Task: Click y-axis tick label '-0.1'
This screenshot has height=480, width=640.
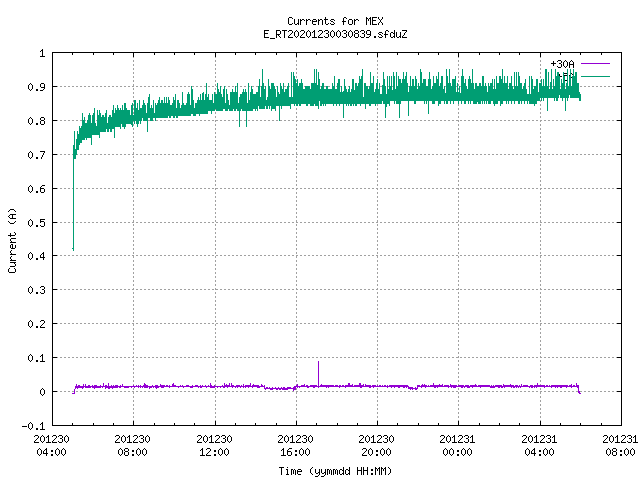Action: [33, 426]
